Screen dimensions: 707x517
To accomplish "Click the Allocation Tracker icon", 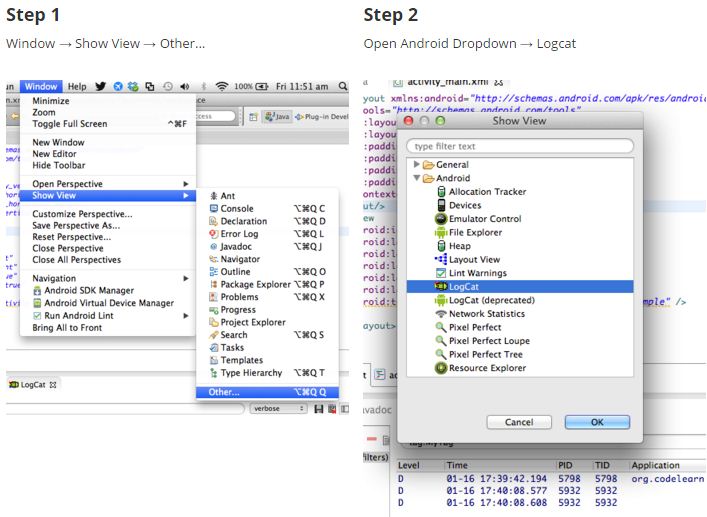I will click(x=440, y=192).
